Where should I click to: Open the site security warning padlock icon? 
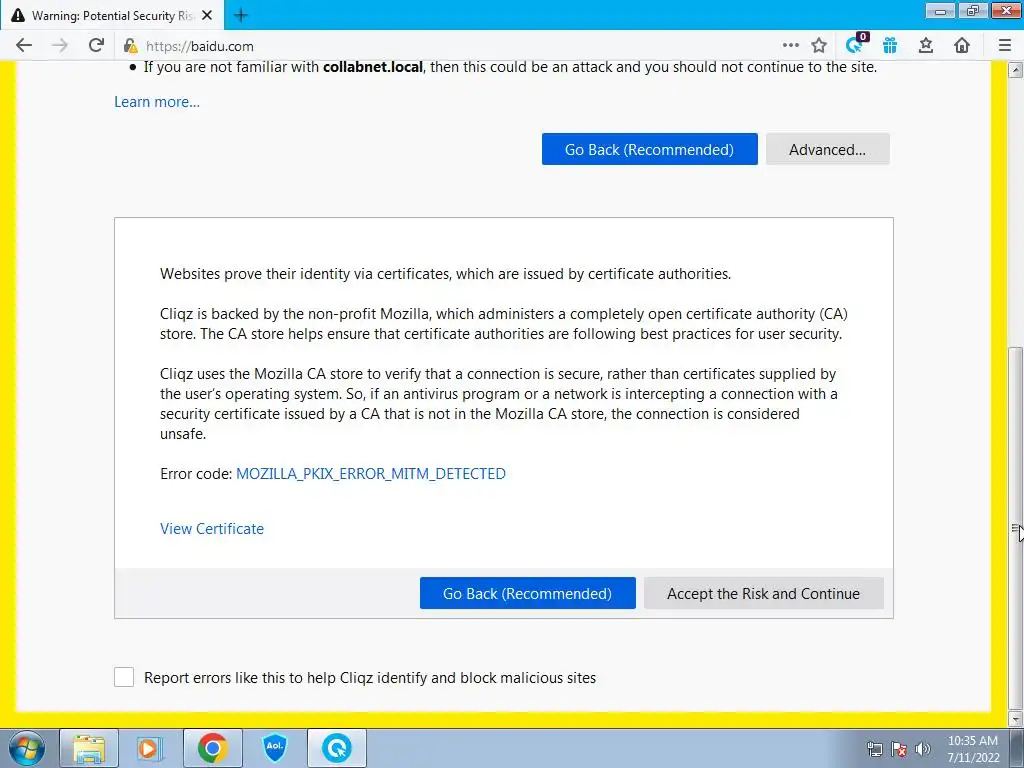coord(131,46)
